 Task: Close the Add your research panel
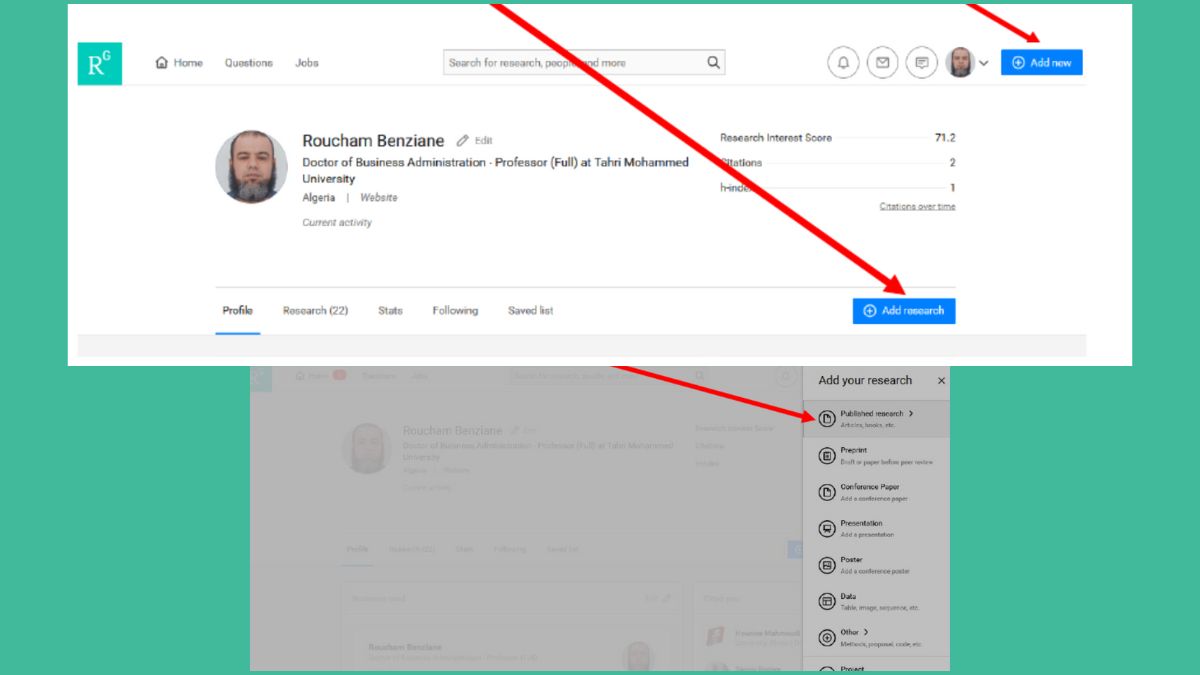click(x=941, y=381)
